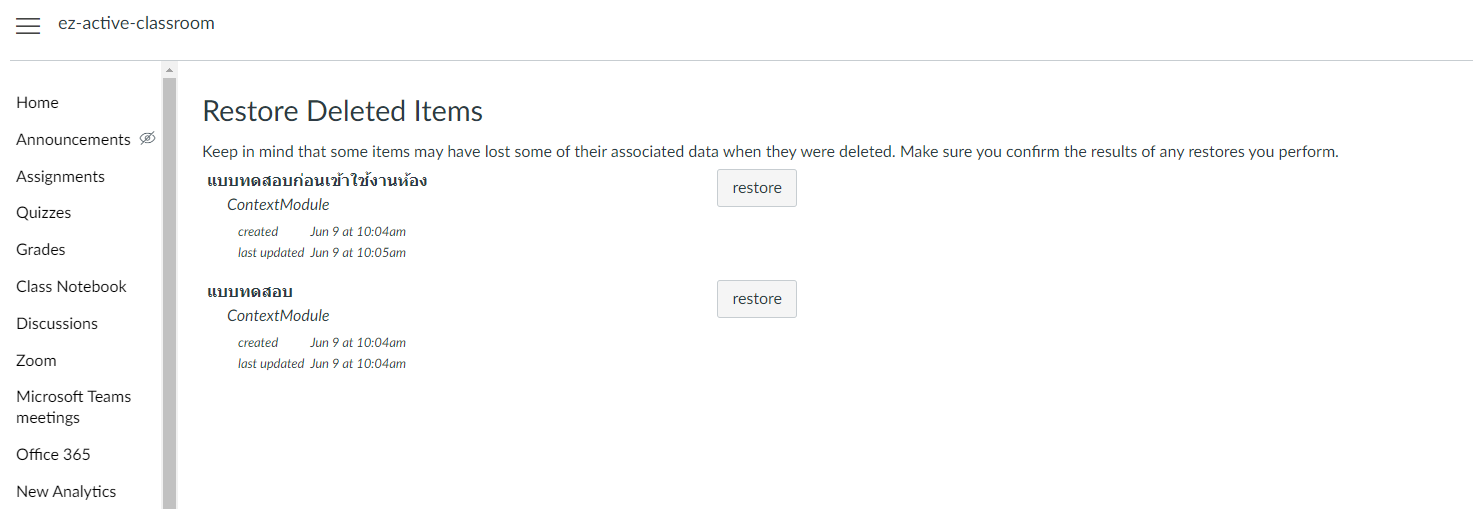This screenshot has height=509, width=1473.
Task: Open the Announcements page
Action: [73, 140]
